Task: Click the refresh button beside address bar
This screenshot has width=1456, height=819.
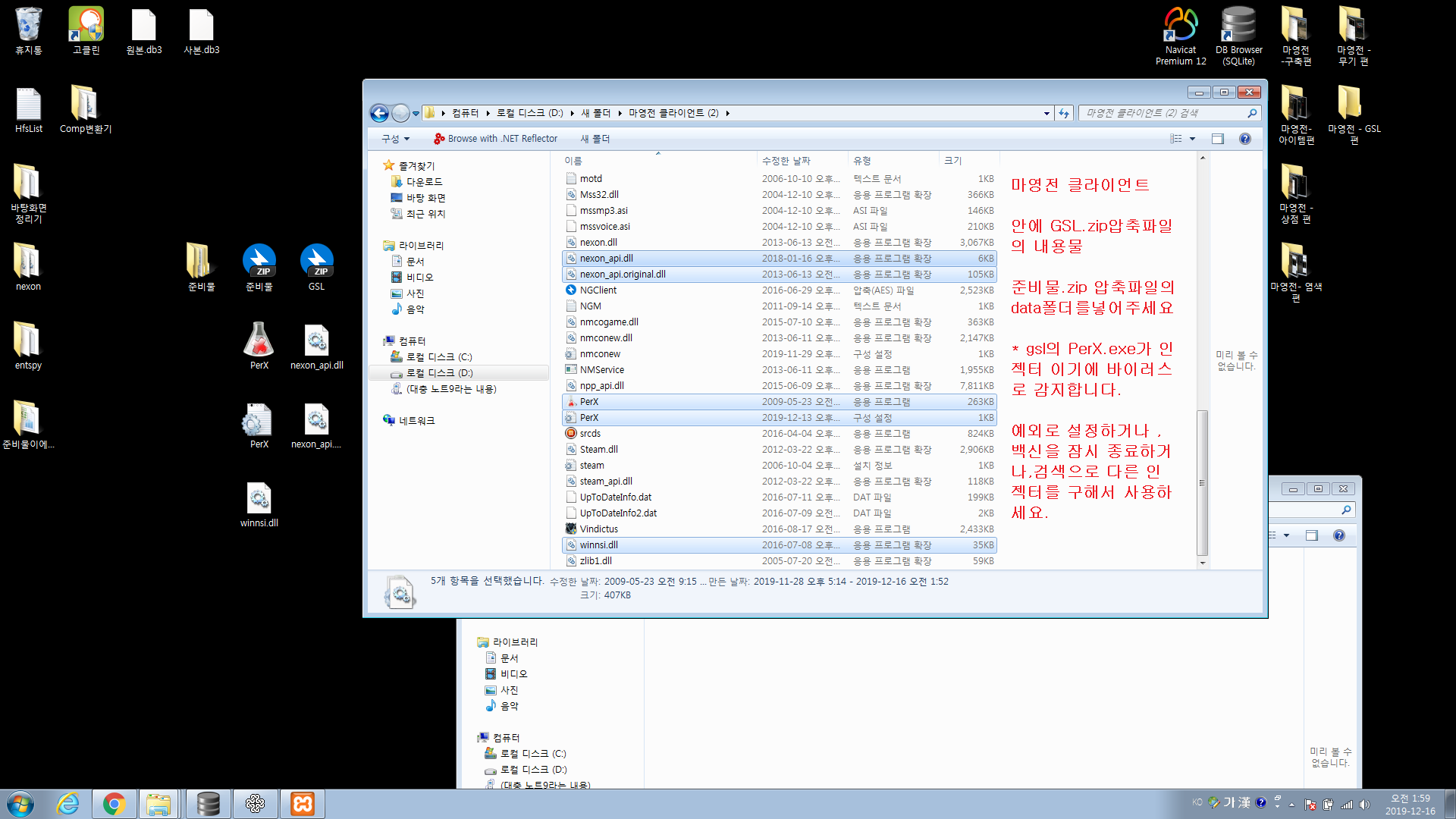Action: click(1064, 113)
